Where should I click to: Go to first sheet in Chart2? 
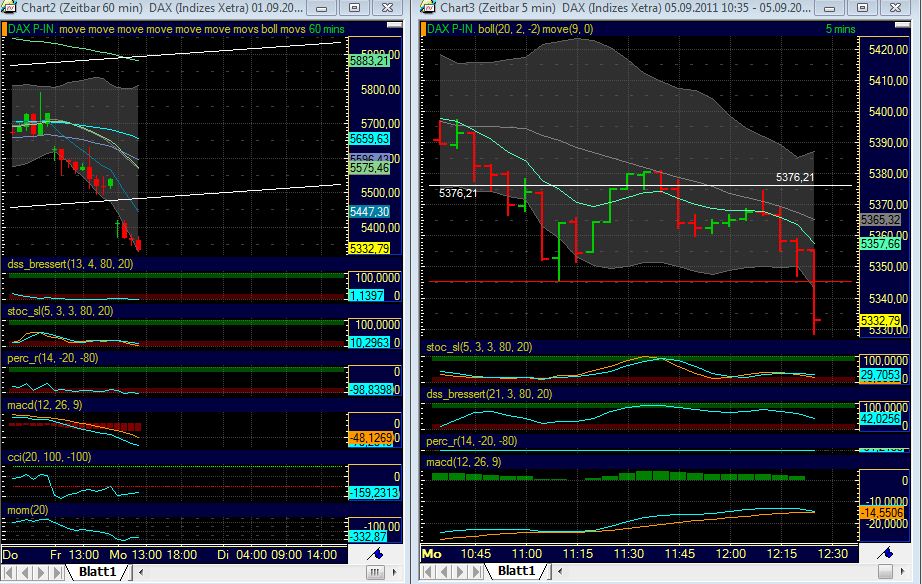[x=9, y=572]
